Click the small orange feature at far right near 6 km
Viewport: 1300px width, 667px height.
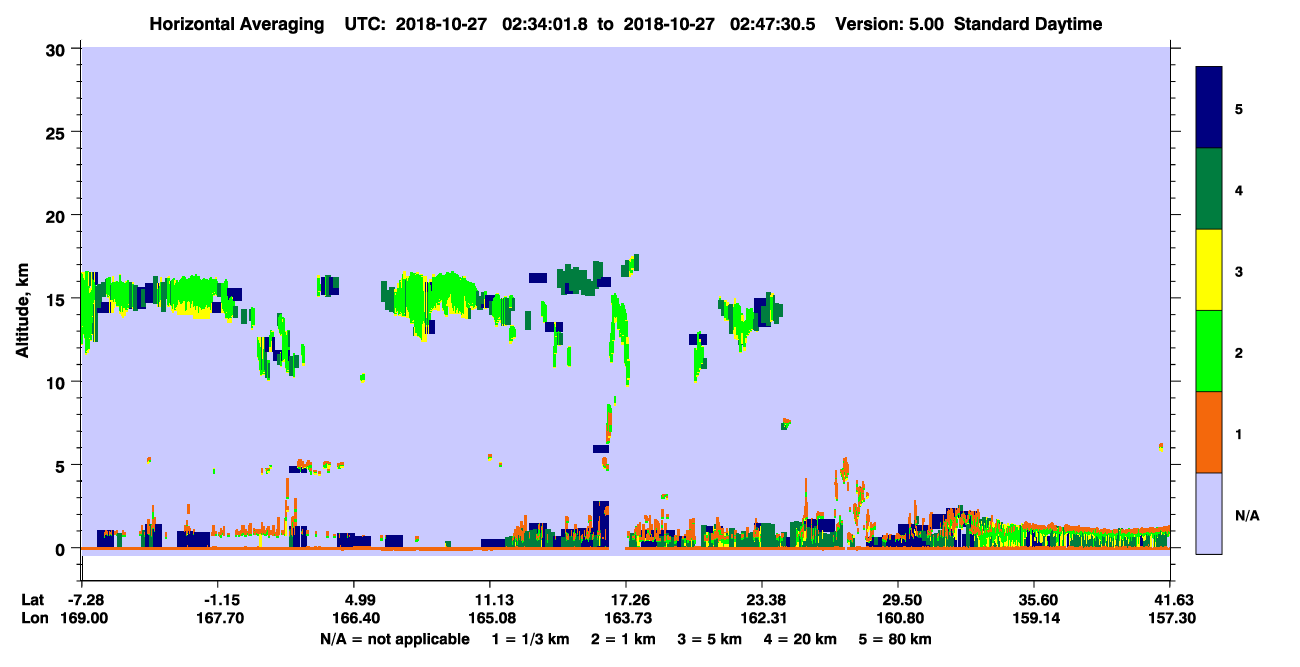click(1161, 446)
